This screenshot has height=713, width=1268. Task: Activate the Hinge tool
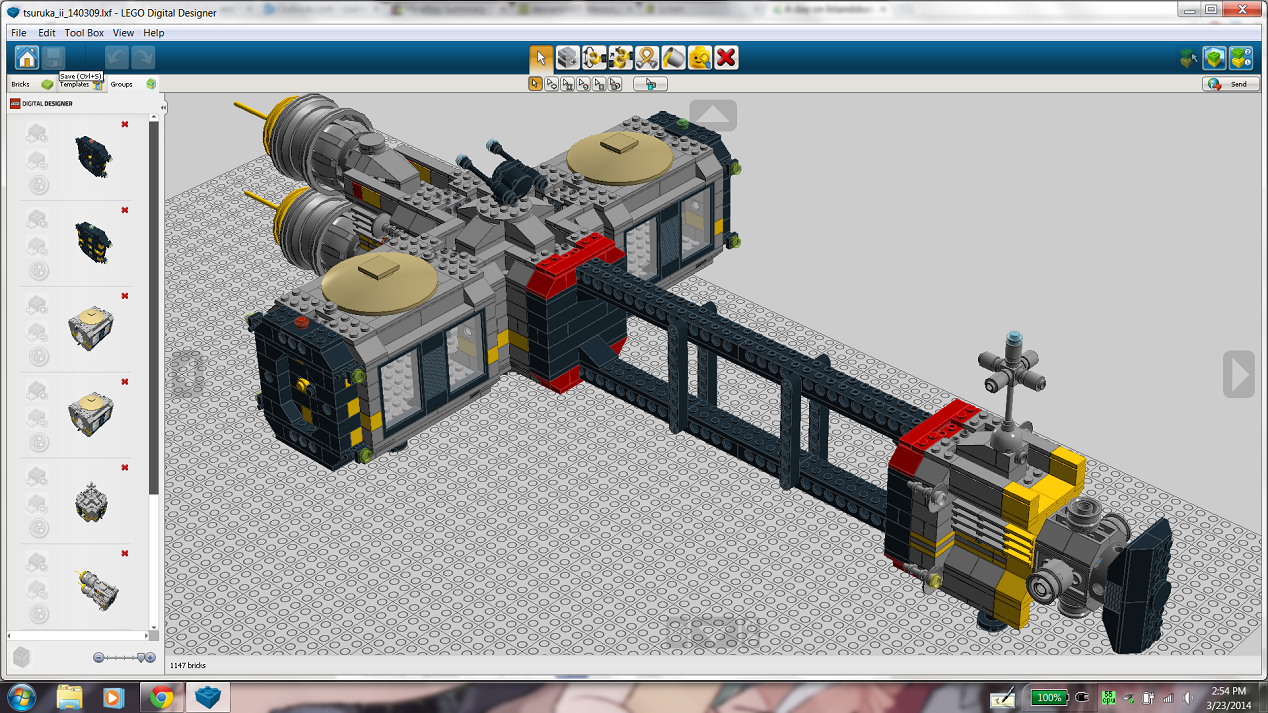tap(594, 58)
